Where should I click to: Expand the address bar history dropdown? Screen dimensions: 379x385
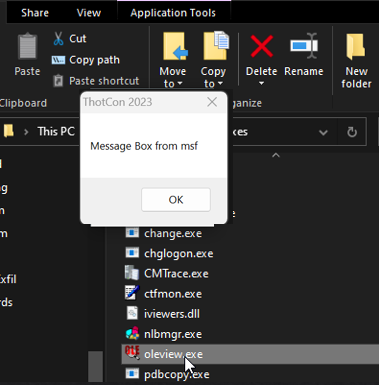click(x=323, y=133)
